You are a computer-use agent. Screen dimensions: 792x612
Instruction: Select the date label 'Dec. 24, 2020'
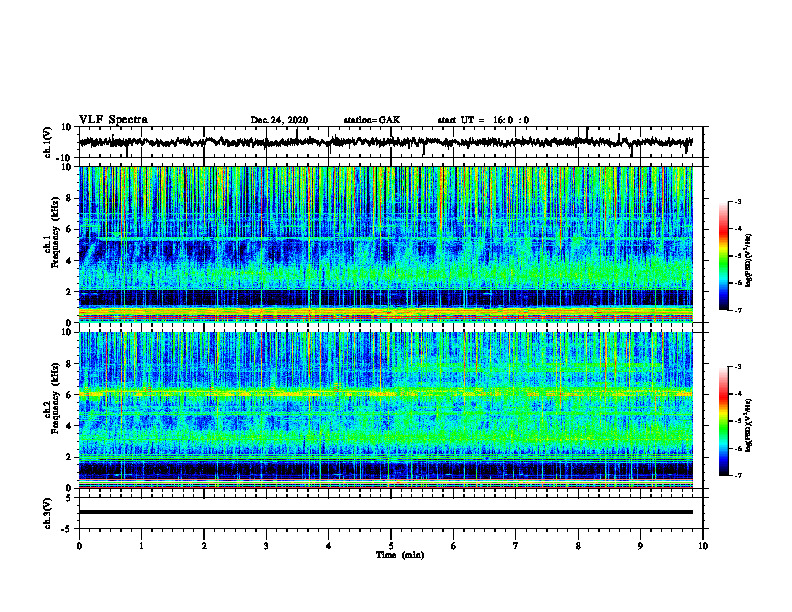coord(279,120)
